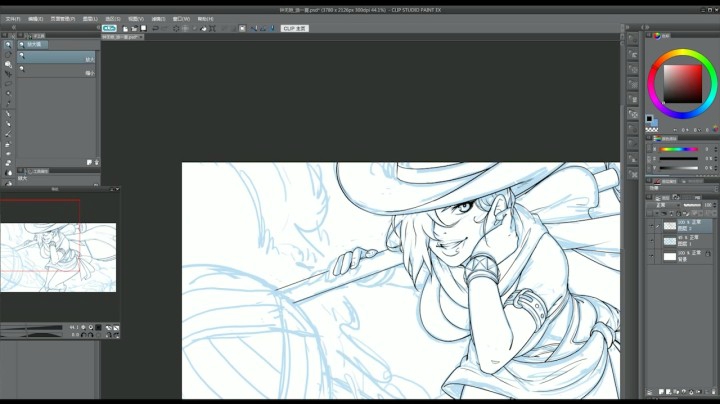Click the rotate icon in navigator panel bottom

point(84,335)
